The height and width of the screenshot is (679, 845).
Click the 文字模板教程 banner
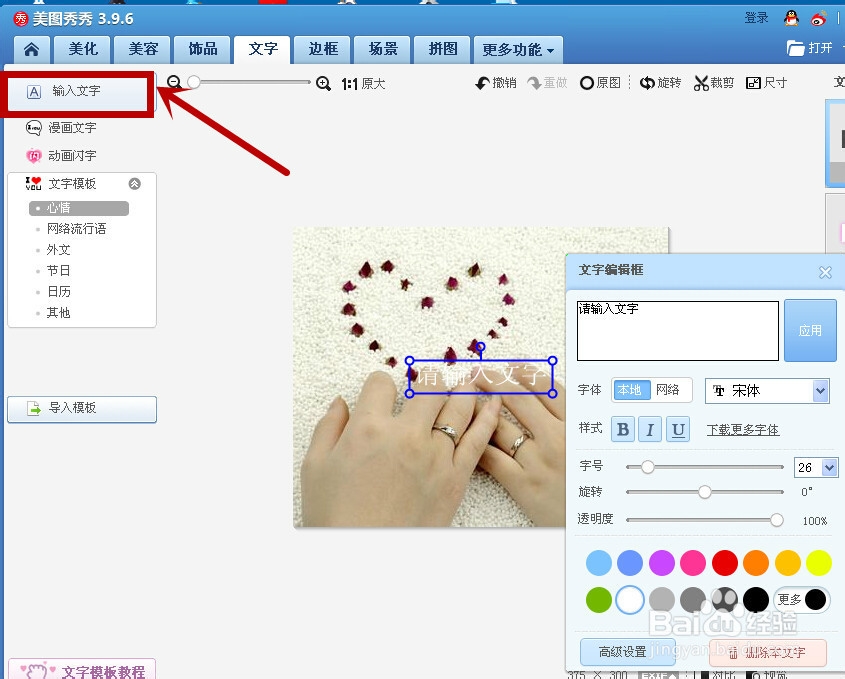[82, 670]
